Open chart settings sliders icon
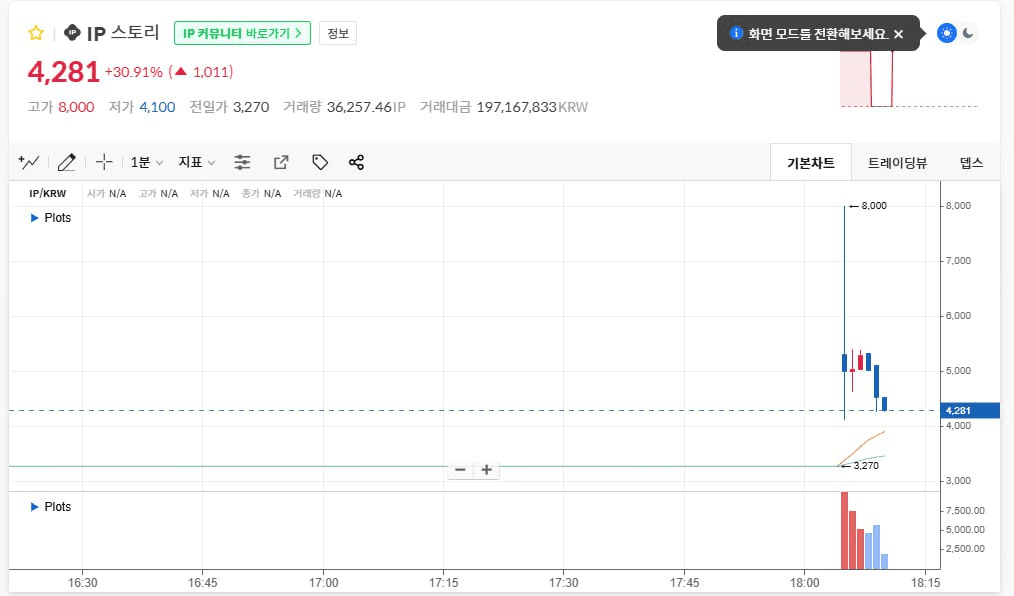The image size is (1014, 596). pos(242,162)
